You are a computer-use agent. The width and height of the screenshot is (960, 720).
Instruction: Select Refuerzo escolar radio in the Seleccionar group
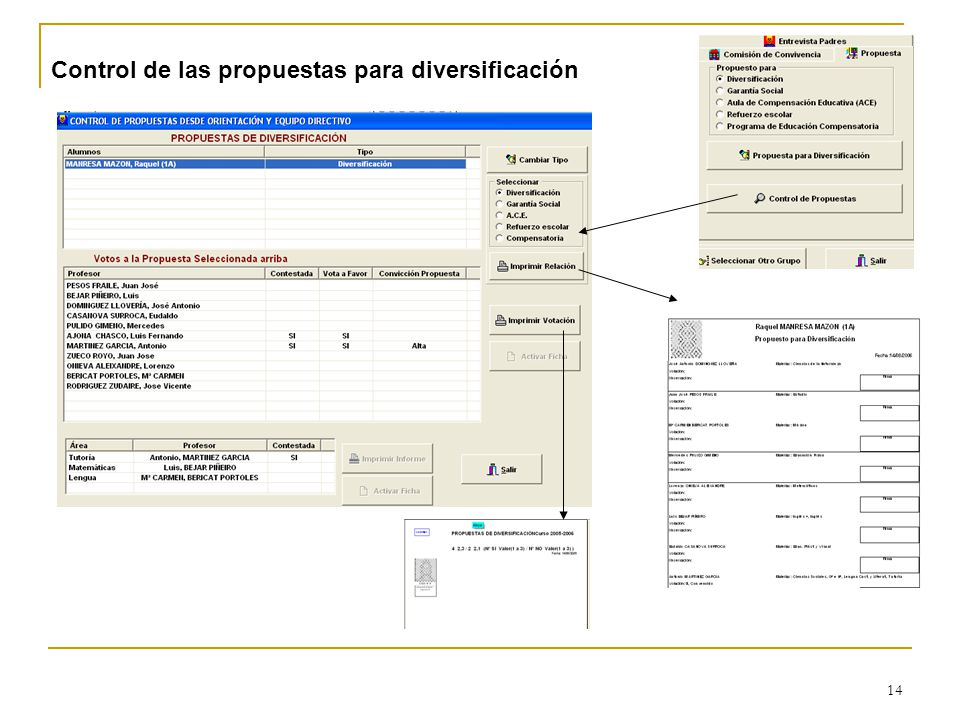tap(499, 227)
